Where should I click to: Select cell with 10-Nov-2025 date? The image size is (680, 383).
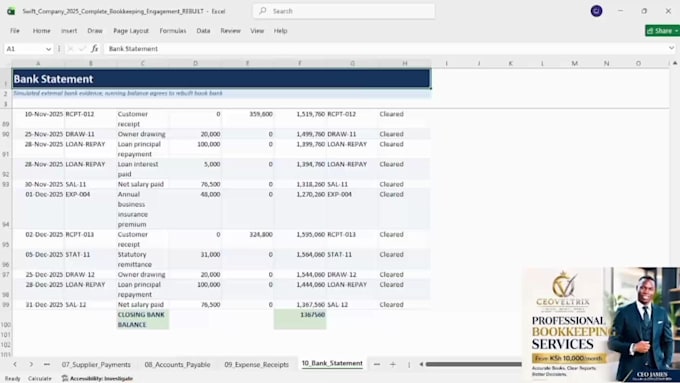[x=38, y=119]
